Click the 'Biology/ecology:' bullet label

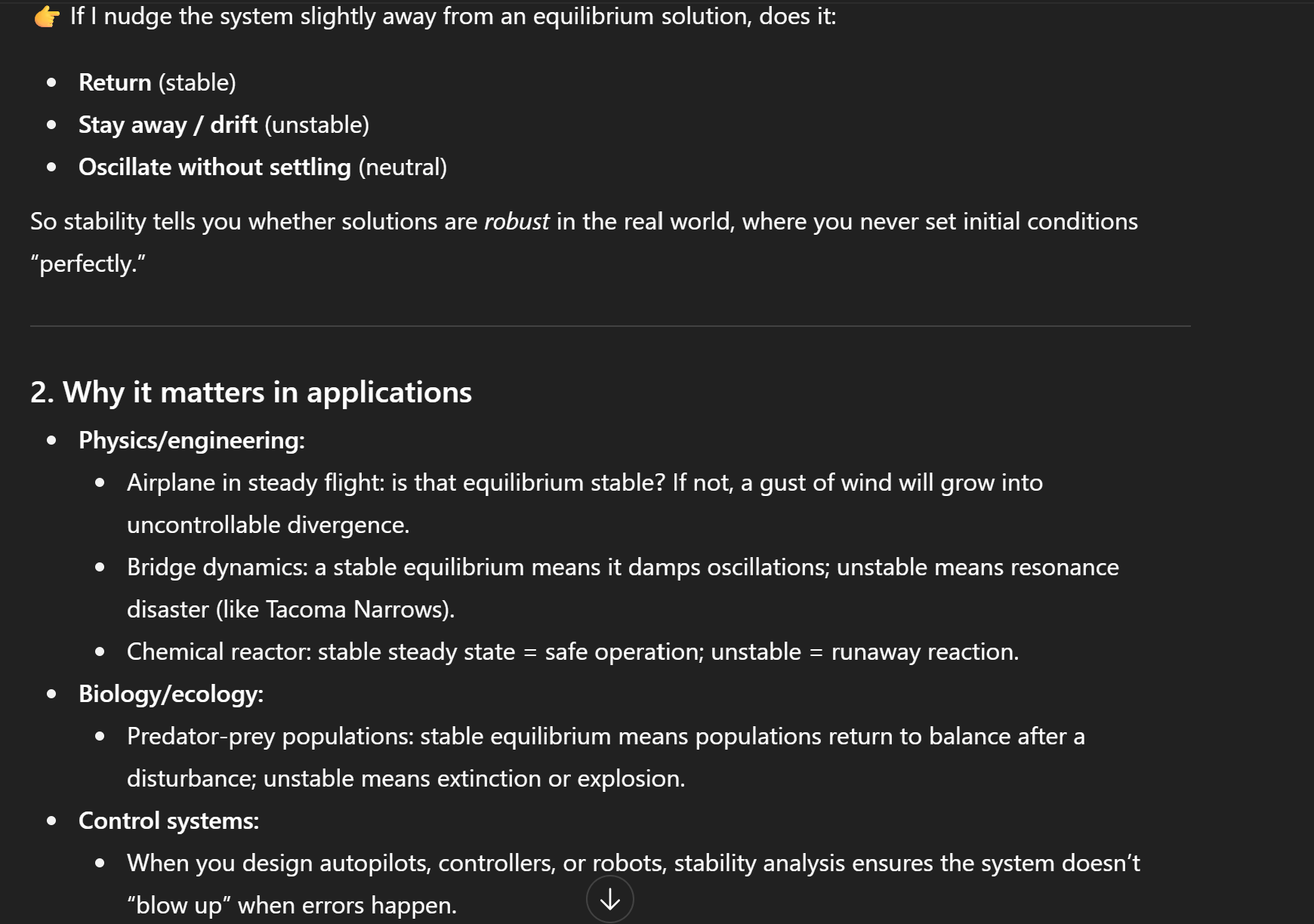click(171, 694)
